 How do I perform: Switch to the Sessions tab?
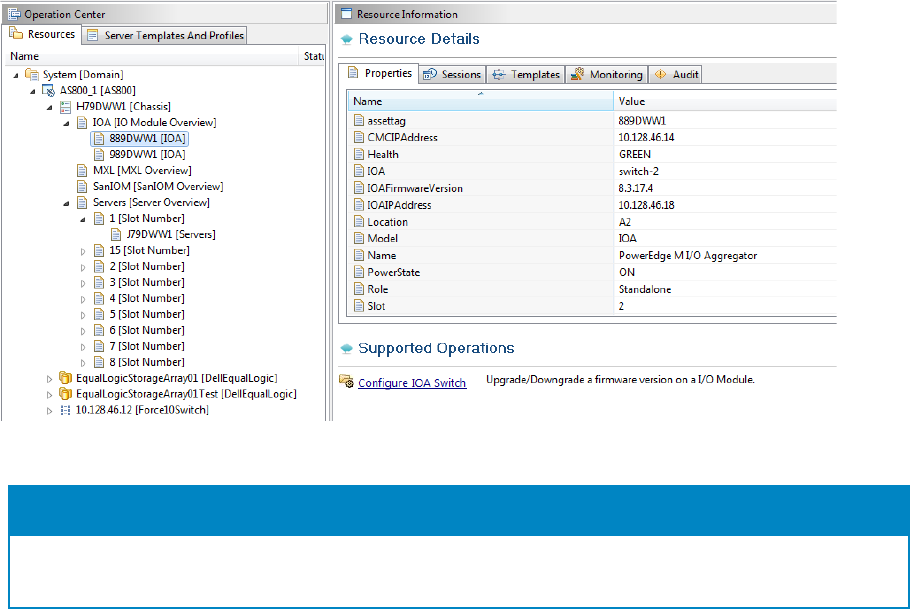pyautogui.click(x=453, y=74)
